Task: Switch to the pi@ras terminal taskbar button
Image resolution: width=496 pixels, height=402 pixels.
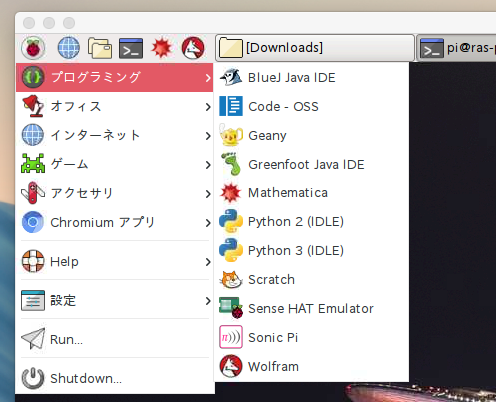Action: (457, 48)
